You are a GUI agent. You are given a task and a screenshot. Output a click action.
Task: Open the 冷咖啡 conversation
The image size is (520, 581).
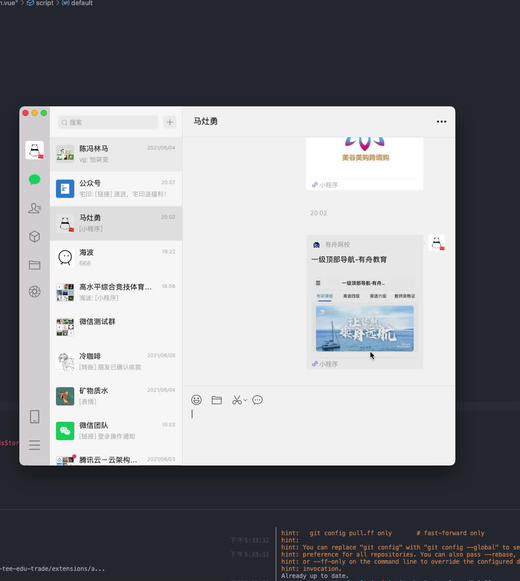[x=116, y=361]
